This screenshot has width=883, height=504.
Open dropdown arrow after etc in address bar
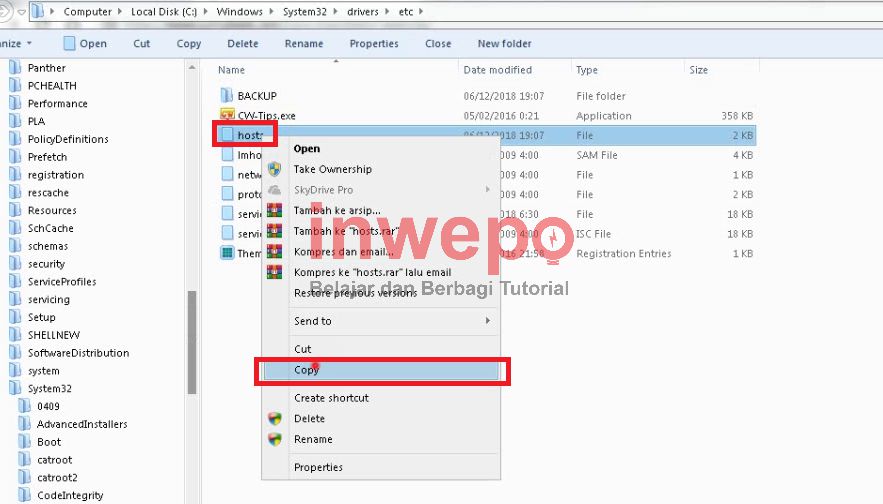tap(421, 11)
